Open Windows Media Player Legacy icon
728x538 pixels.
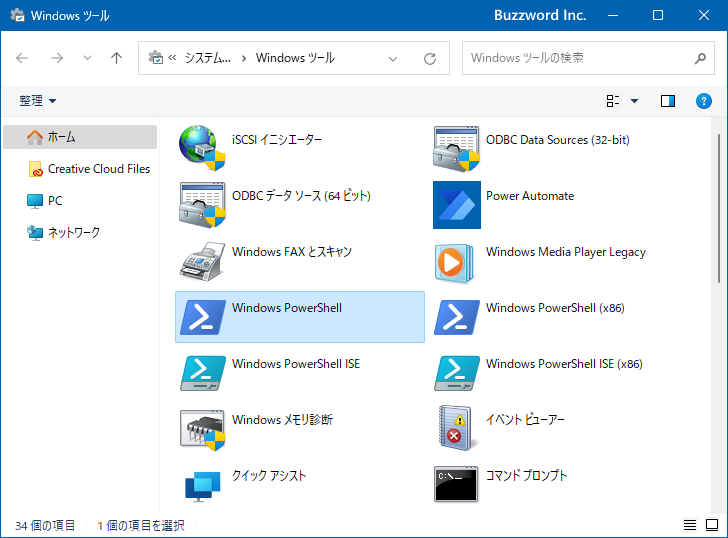(x=455, y=263)
